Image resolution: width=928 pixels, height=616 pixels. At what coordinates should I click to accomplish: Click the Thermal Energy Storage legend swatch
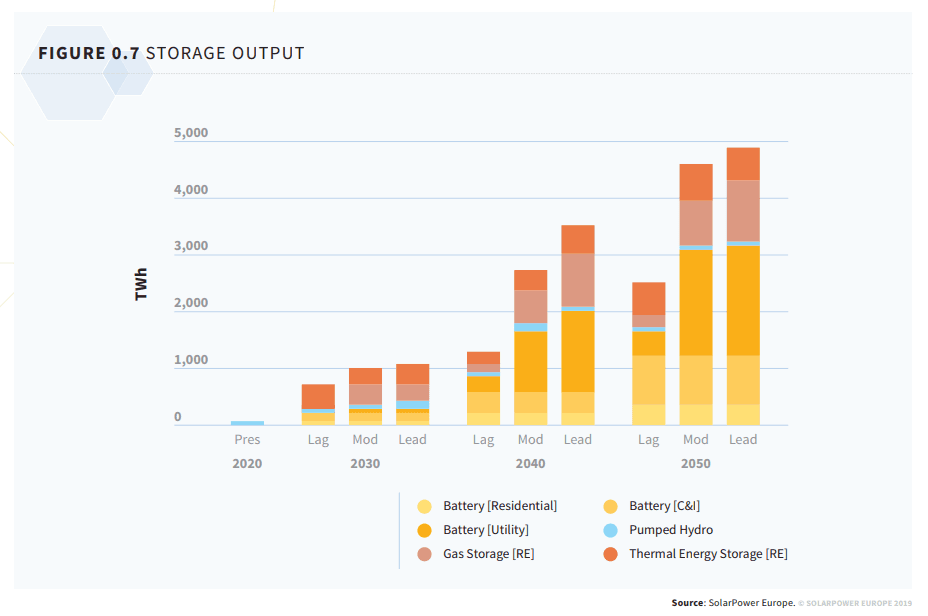[x=611, y=554]
